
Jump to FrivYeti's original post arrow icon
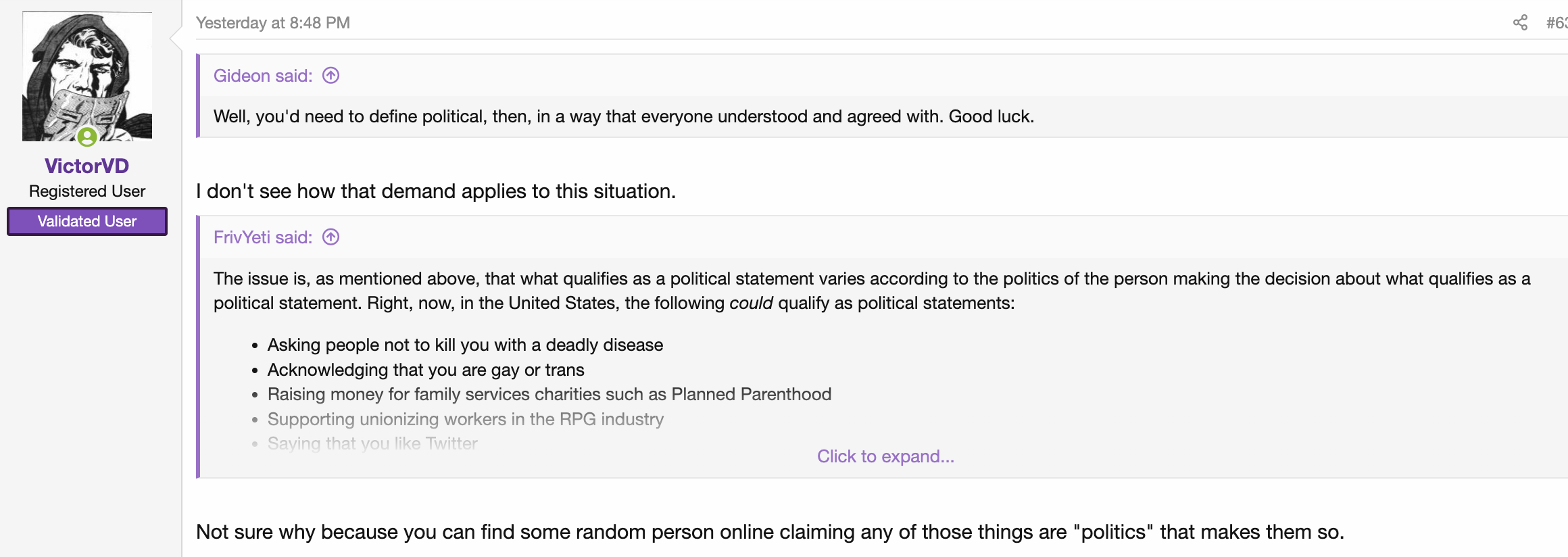point(330,237)
